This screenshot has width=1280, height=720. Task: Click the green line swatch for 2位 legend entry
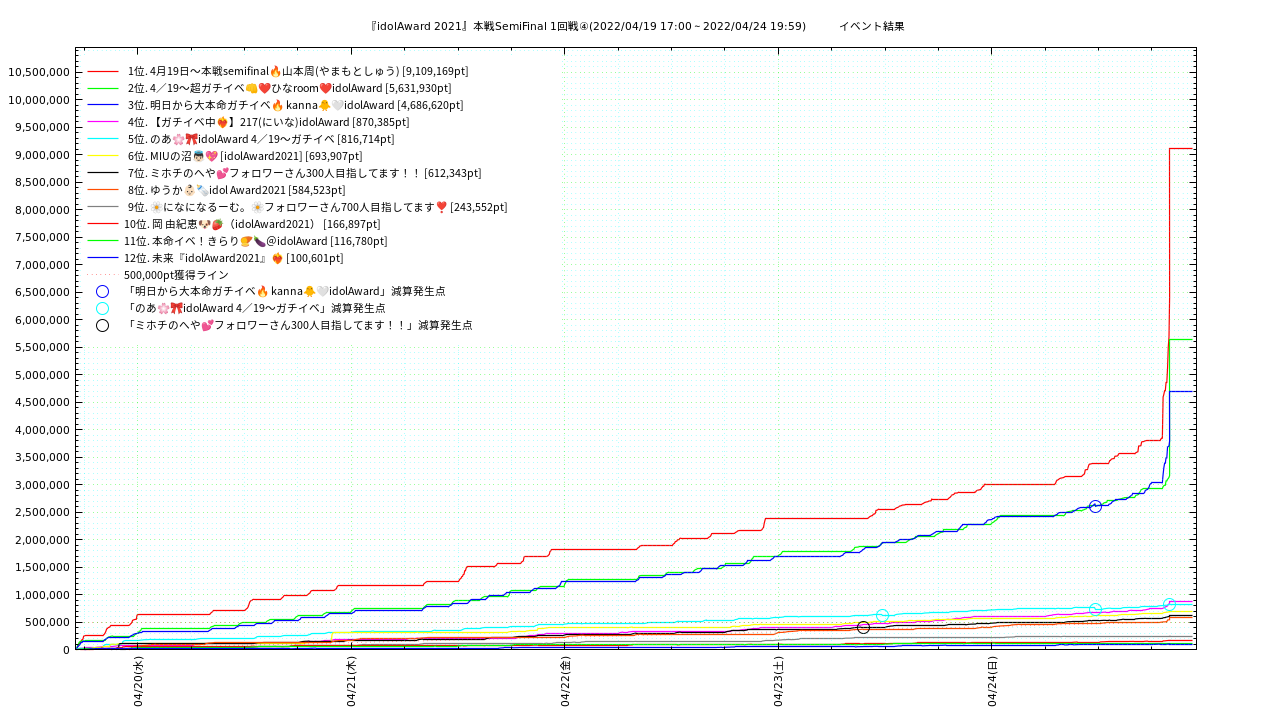tap(103, 89)
